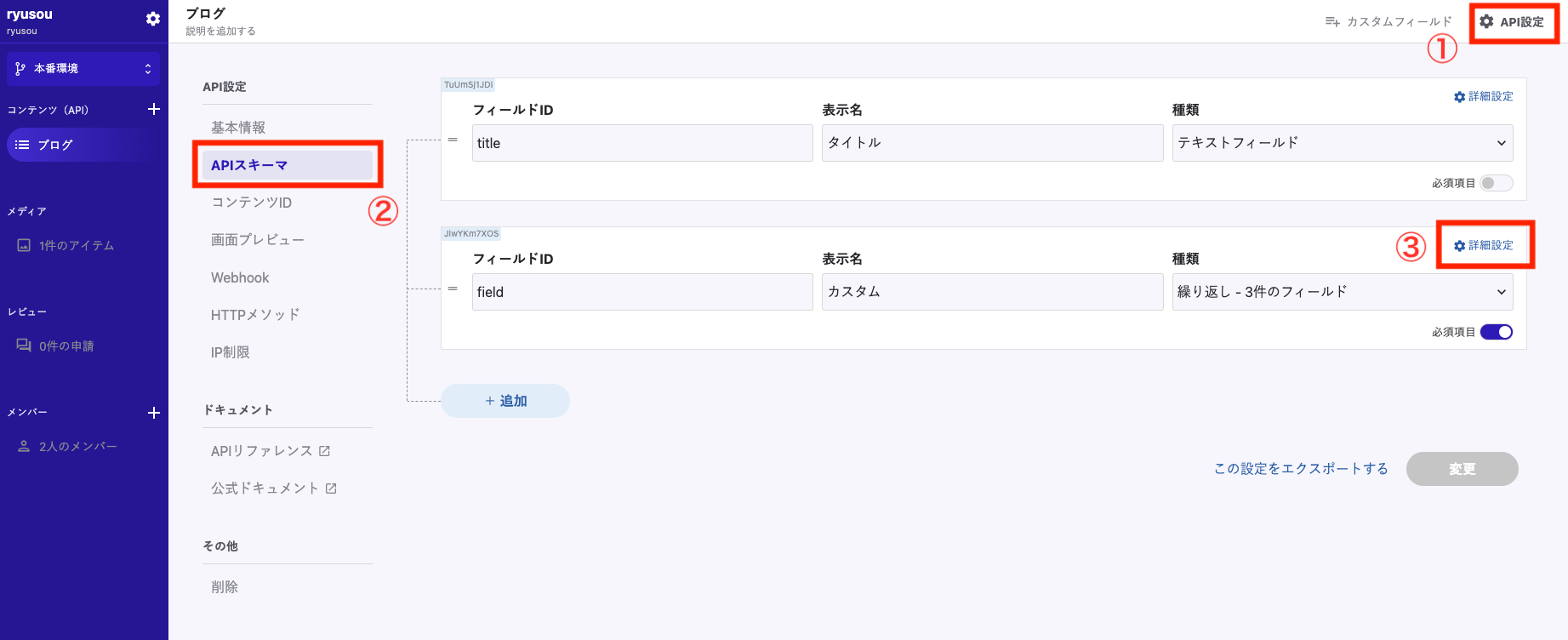This screenshot has width=1568, height=640.
Task: Open review requests chat icon
Action: pyautogui.click(x=24, y=346)
